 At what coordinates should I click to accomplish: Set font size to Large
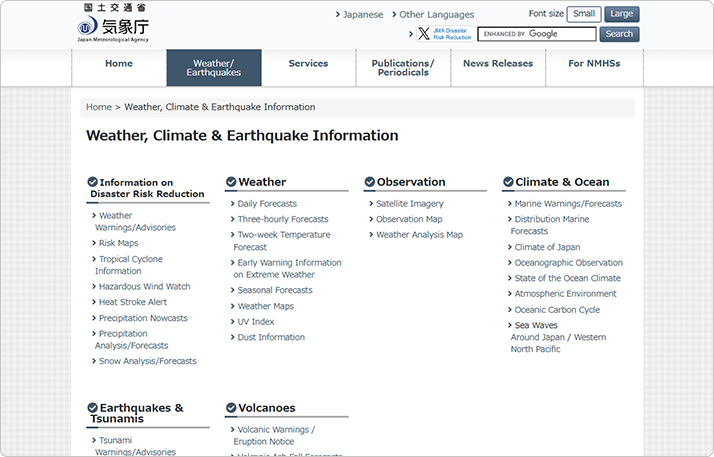pyautogui.click(x=622, y=14)
